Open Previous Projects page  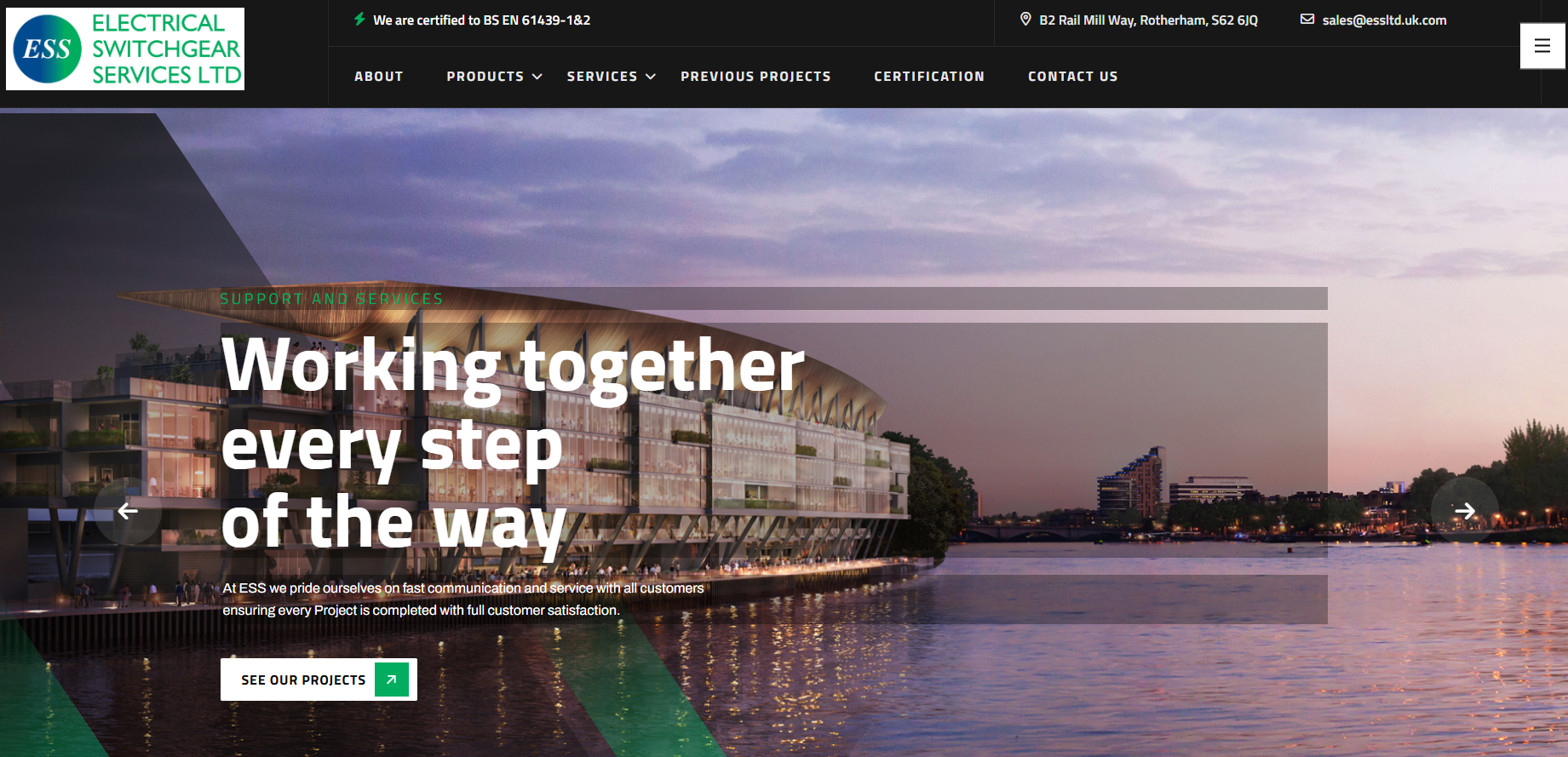[x=755, y=77]
